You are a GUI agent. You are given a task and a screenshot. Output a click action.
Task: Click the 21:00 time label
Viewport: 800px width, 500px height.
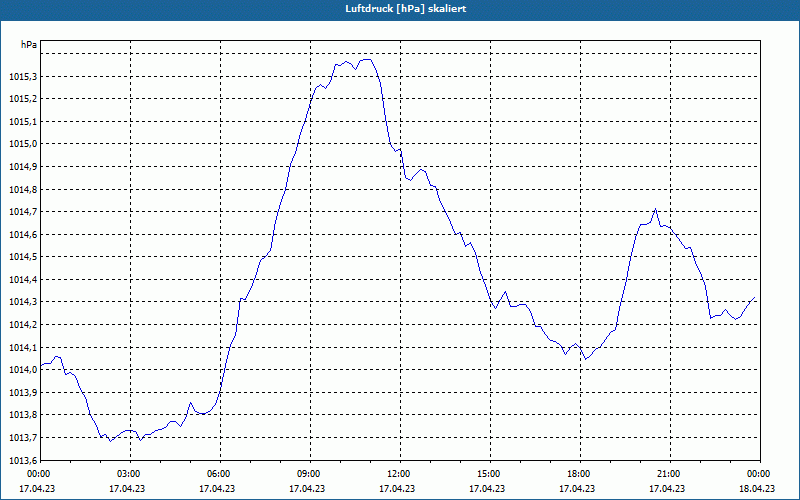point(668,474)
